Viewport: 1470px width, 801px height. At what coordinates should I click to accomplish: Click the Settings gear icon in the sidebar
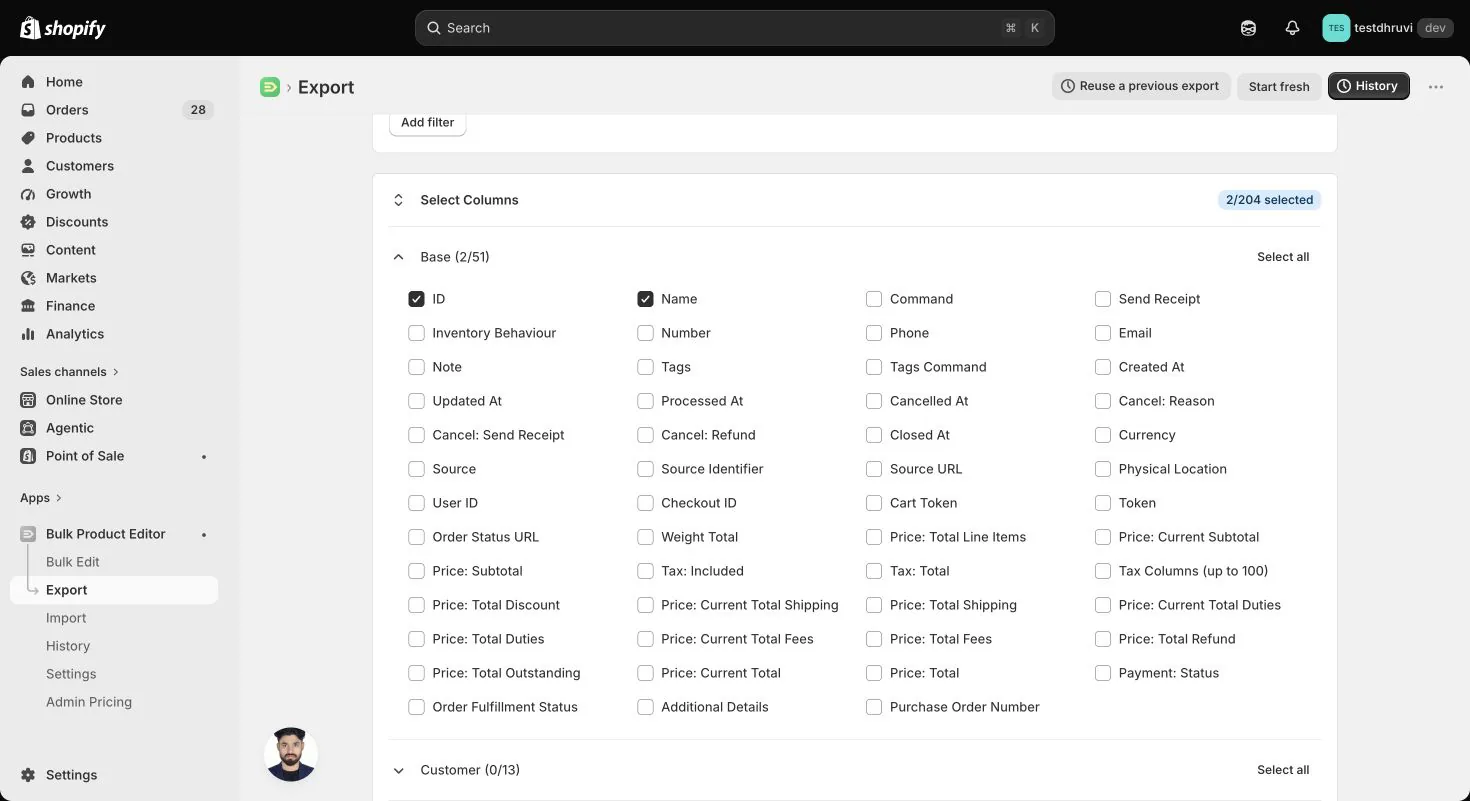pyautogui.click(x=28, y=775)
